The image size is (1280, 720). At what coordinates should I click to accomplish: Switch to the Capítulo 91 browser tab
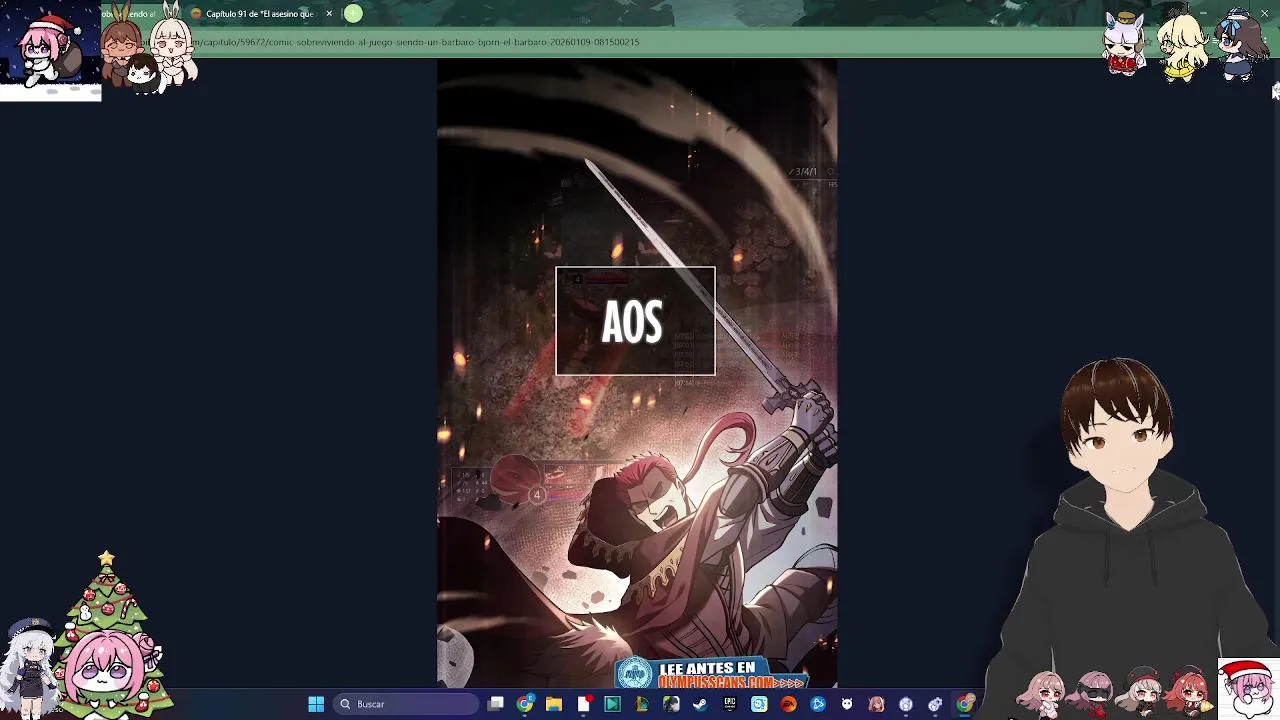click(260, 14)
